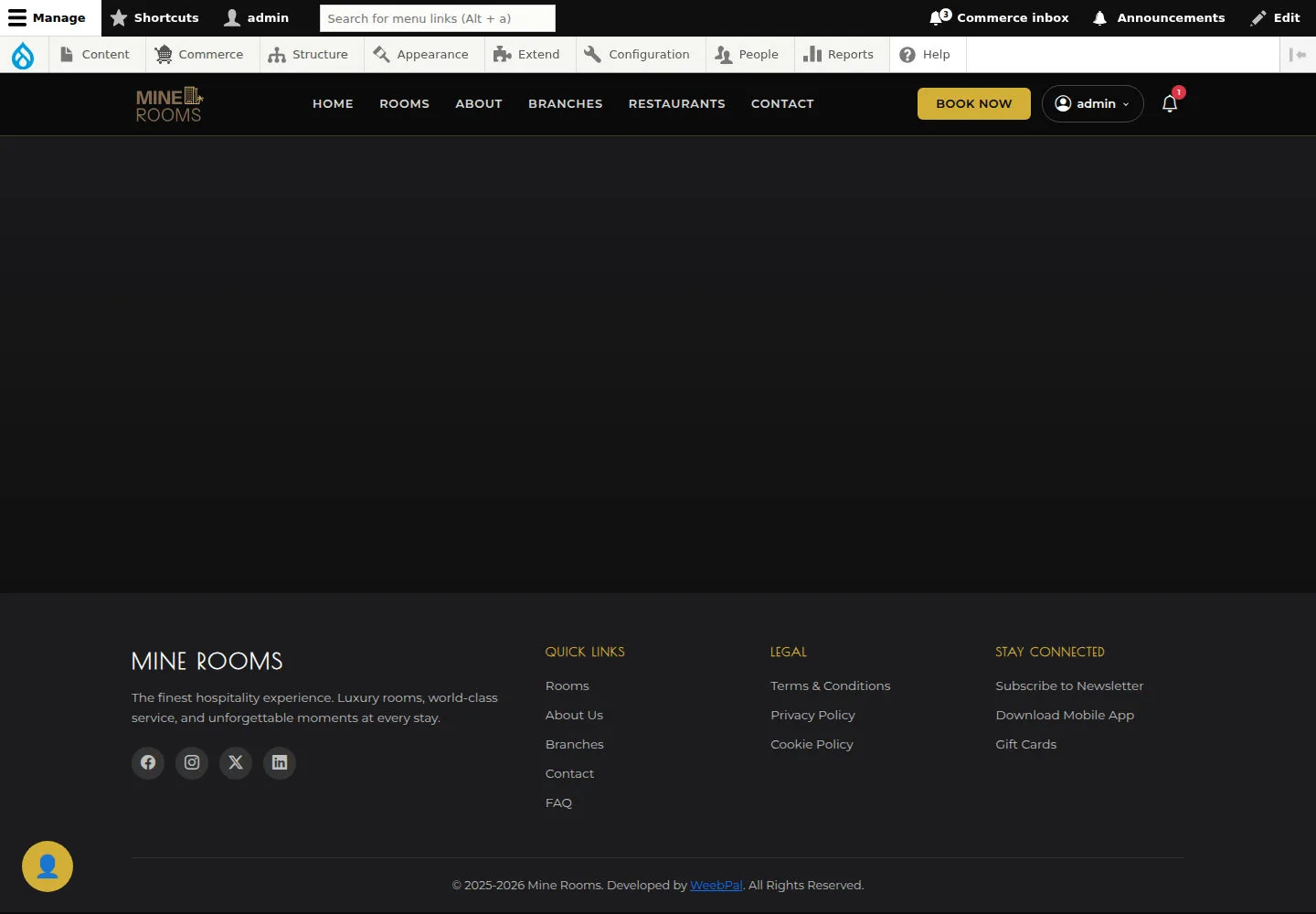Open the Content admin menu
The height and width of the screenshot is (914, 1316).
coord(95,55)
